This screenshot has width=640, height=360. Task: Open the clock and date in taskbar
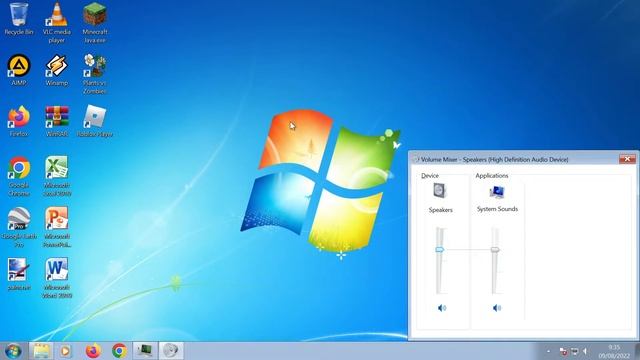[x=613, y=351]
